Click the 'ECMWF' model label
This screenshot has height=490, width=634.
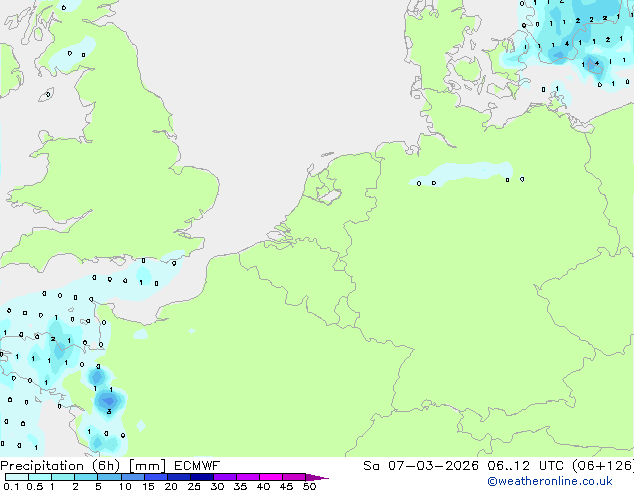click(x=197, y=466)
